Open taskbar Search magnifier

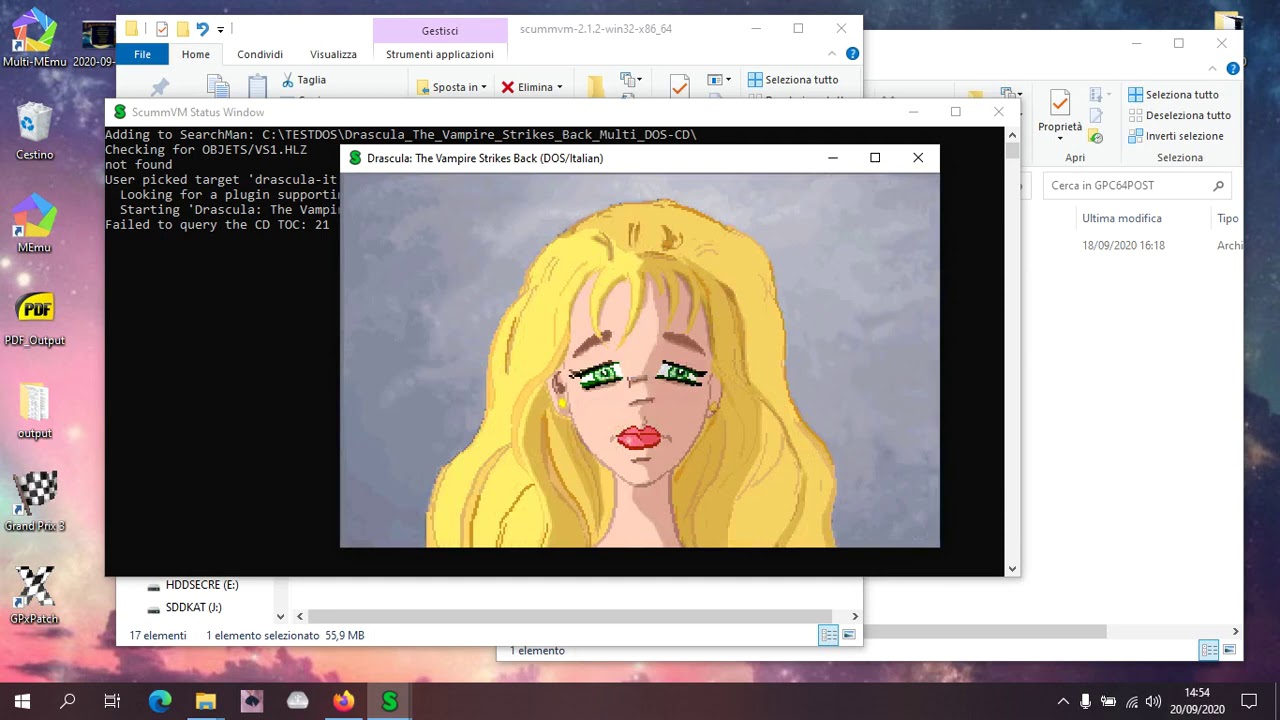pos(67,701)
